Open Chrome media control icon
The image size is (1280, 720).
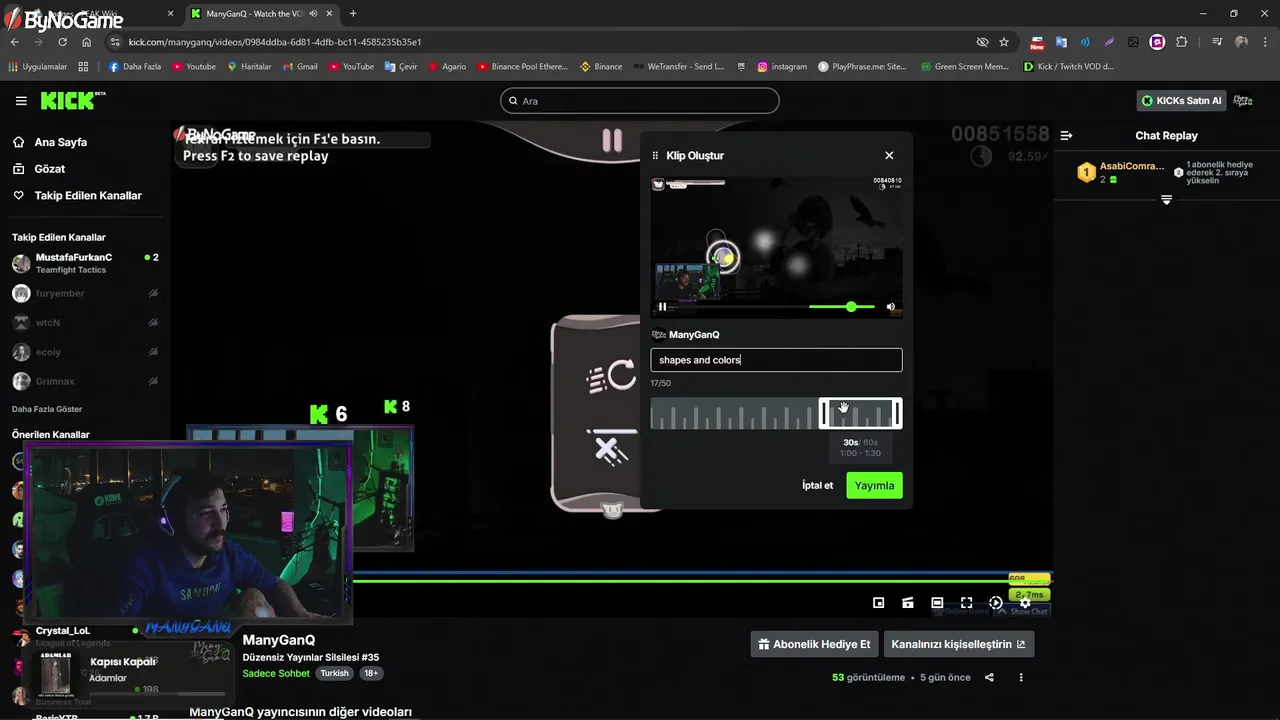click(x=1217, y=42)
